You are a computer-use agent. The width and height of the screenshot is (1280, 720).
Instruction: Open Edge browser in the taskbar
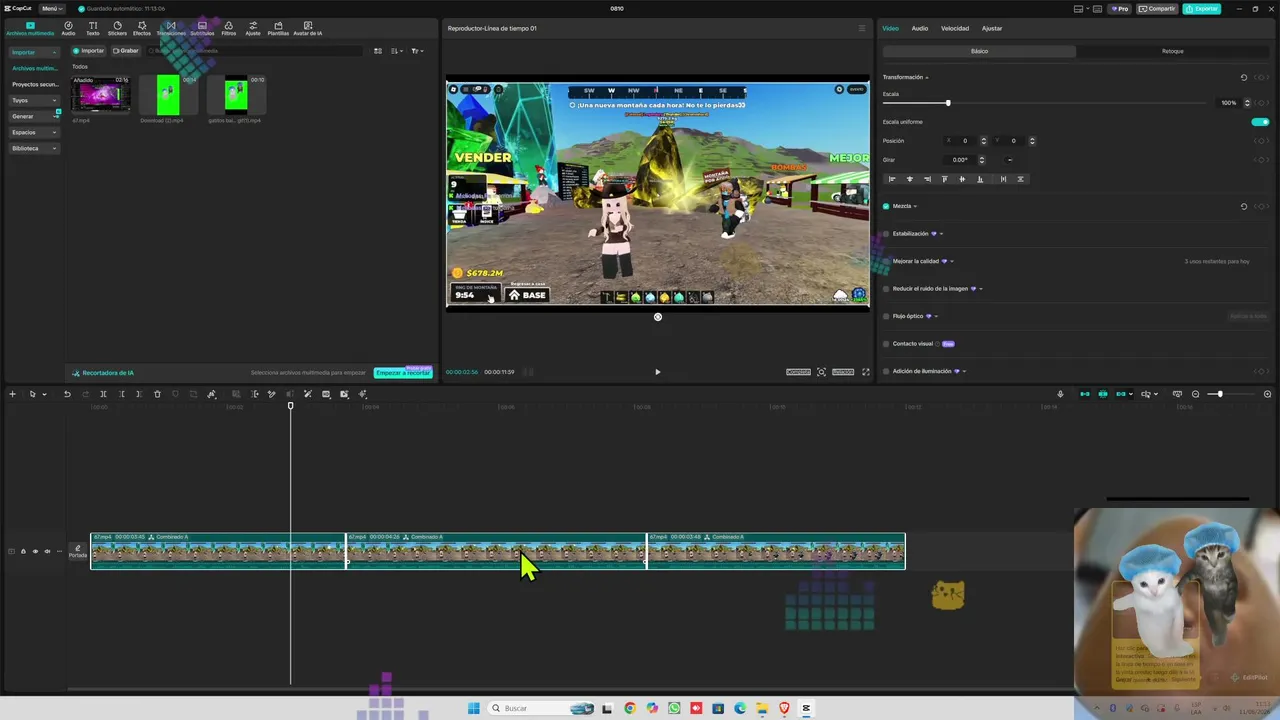740,708
